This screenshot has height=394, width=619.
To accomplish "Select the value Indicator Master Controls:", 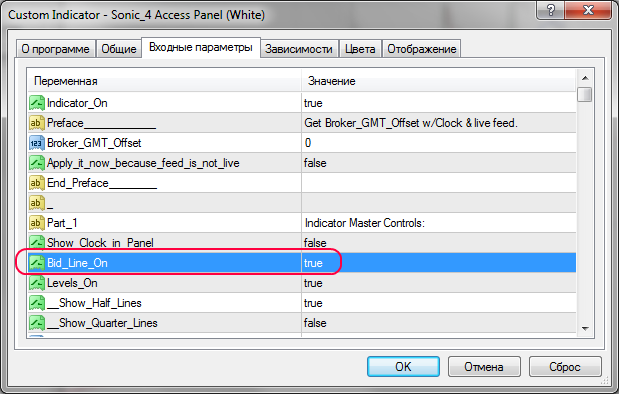I will [364, 223].
